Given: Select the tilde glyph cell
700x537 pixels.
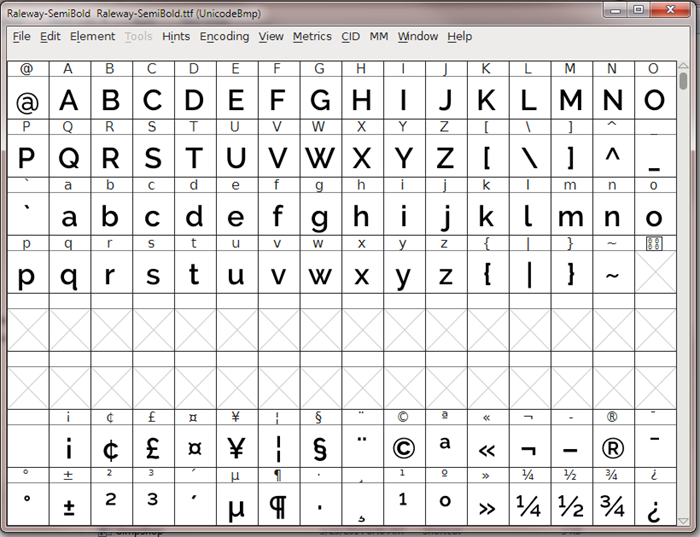Looking at the screenshot, I should [x=614, y=272].
